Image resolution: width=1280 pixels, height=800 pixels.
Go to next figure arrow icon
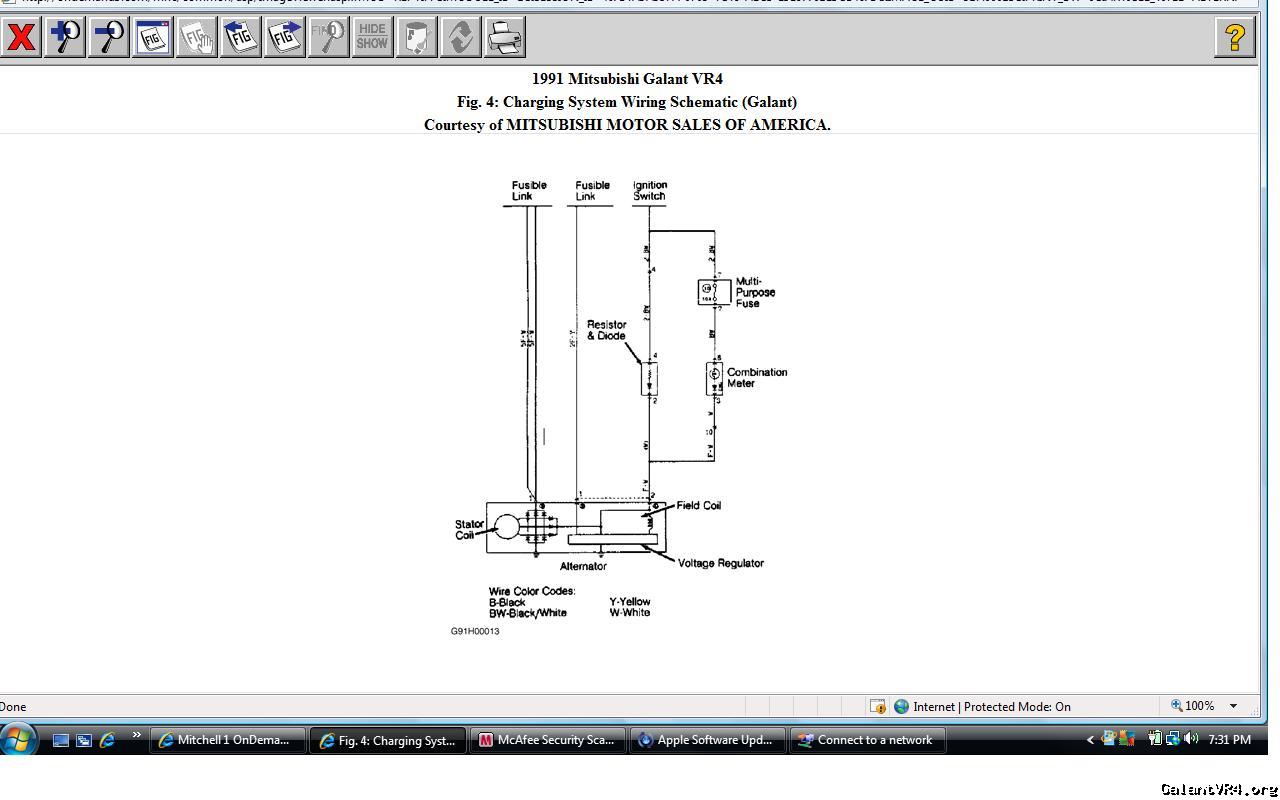click(x=285, y=38)
